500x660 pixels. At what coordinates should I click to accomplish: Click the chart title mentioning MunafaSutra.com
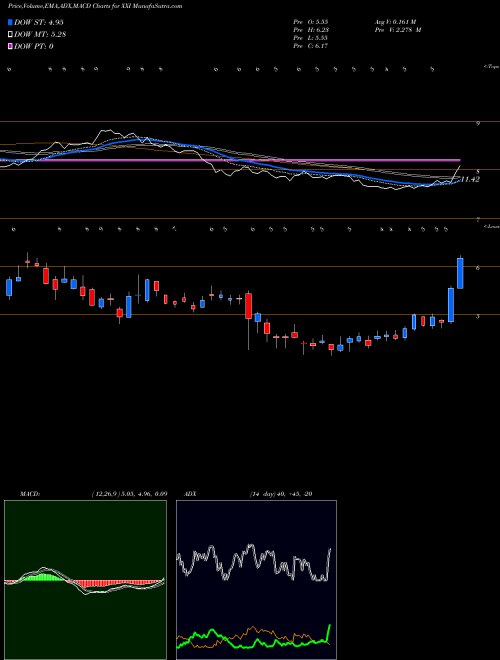pyautogui.click(x=95, y=7)
